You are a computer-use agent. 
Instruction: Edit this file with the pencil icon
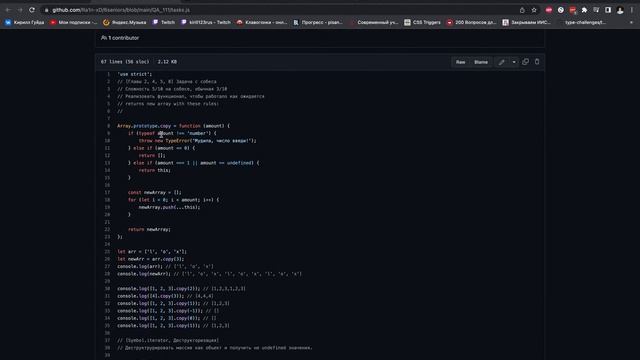(x=502, y=62)
